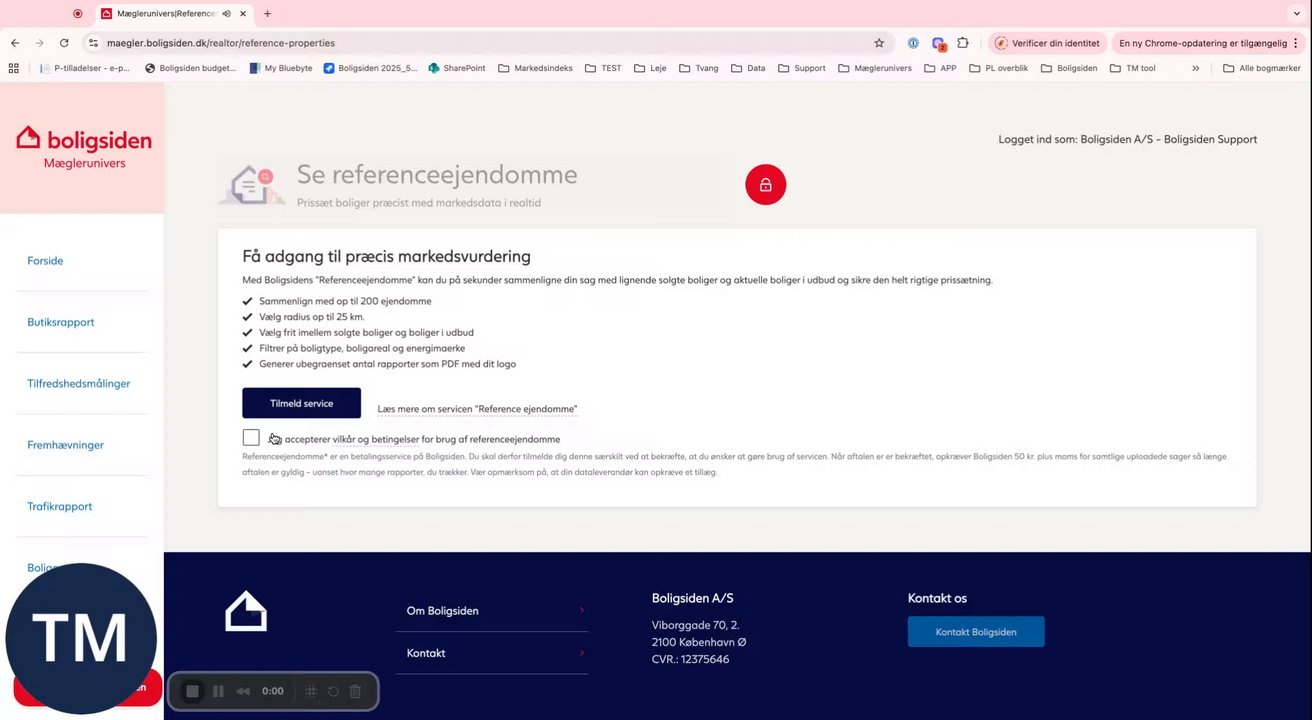Click Verificer din identitet button
Viewport: 1312px width, 720px height.
click(1047, 43)
